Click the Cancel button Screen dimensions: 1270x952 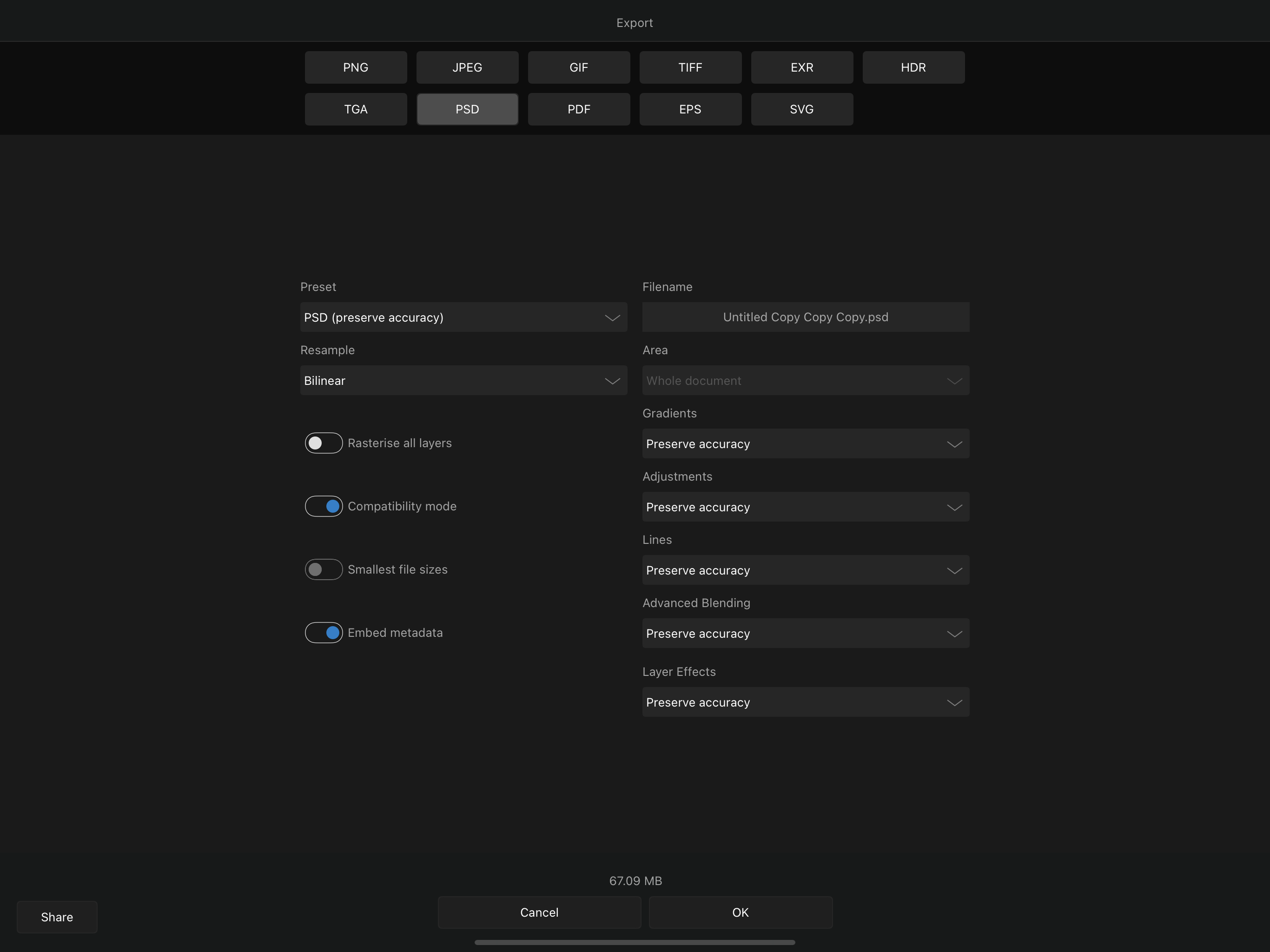click(539, 912)
